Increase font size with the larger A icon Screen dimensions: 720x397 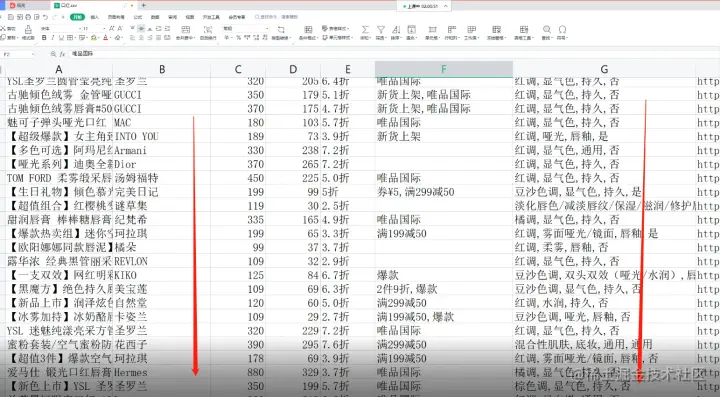tap(112, 28)
